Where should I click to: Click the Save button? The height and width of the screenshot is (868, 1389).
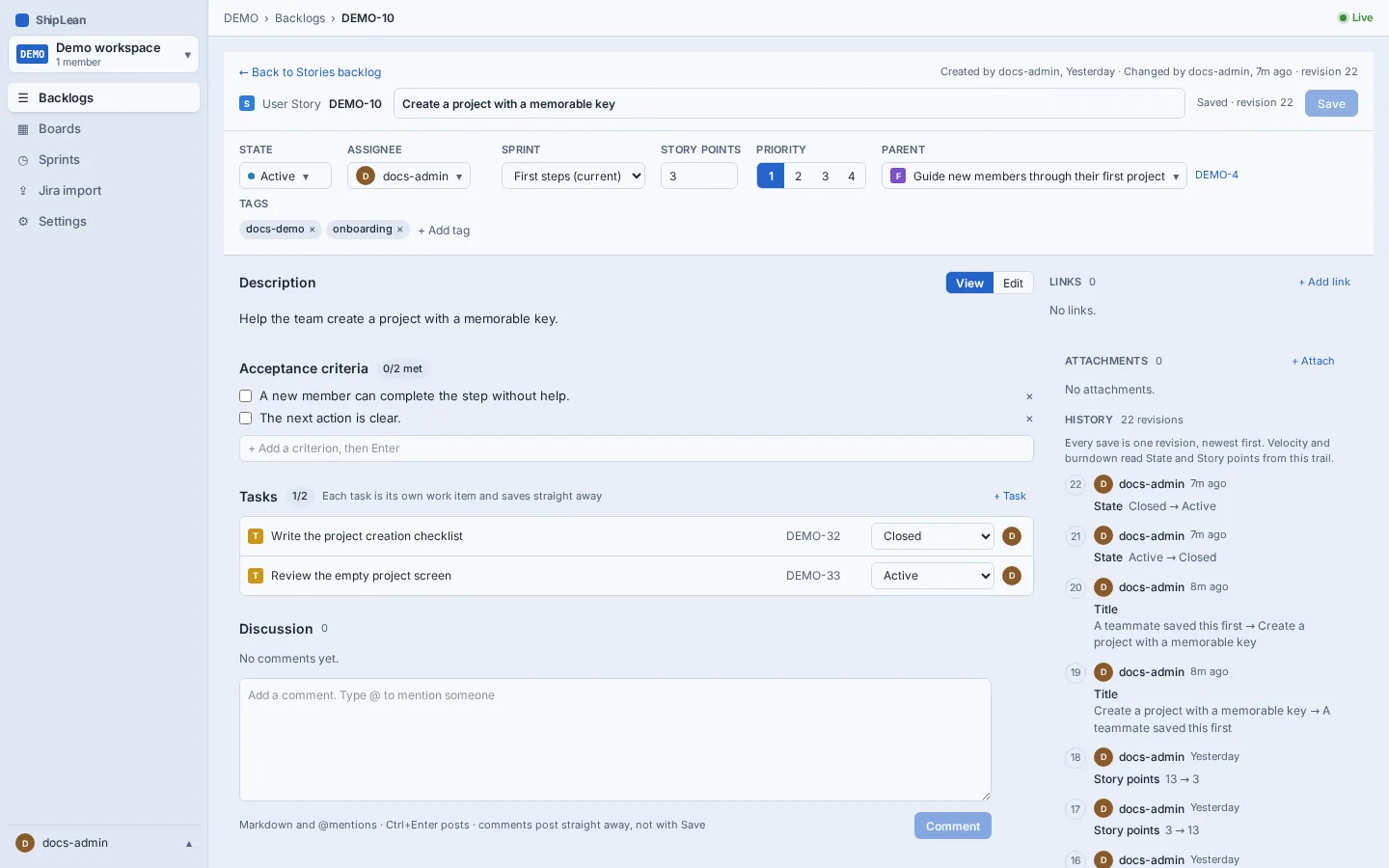click(x=1331, y=103)
